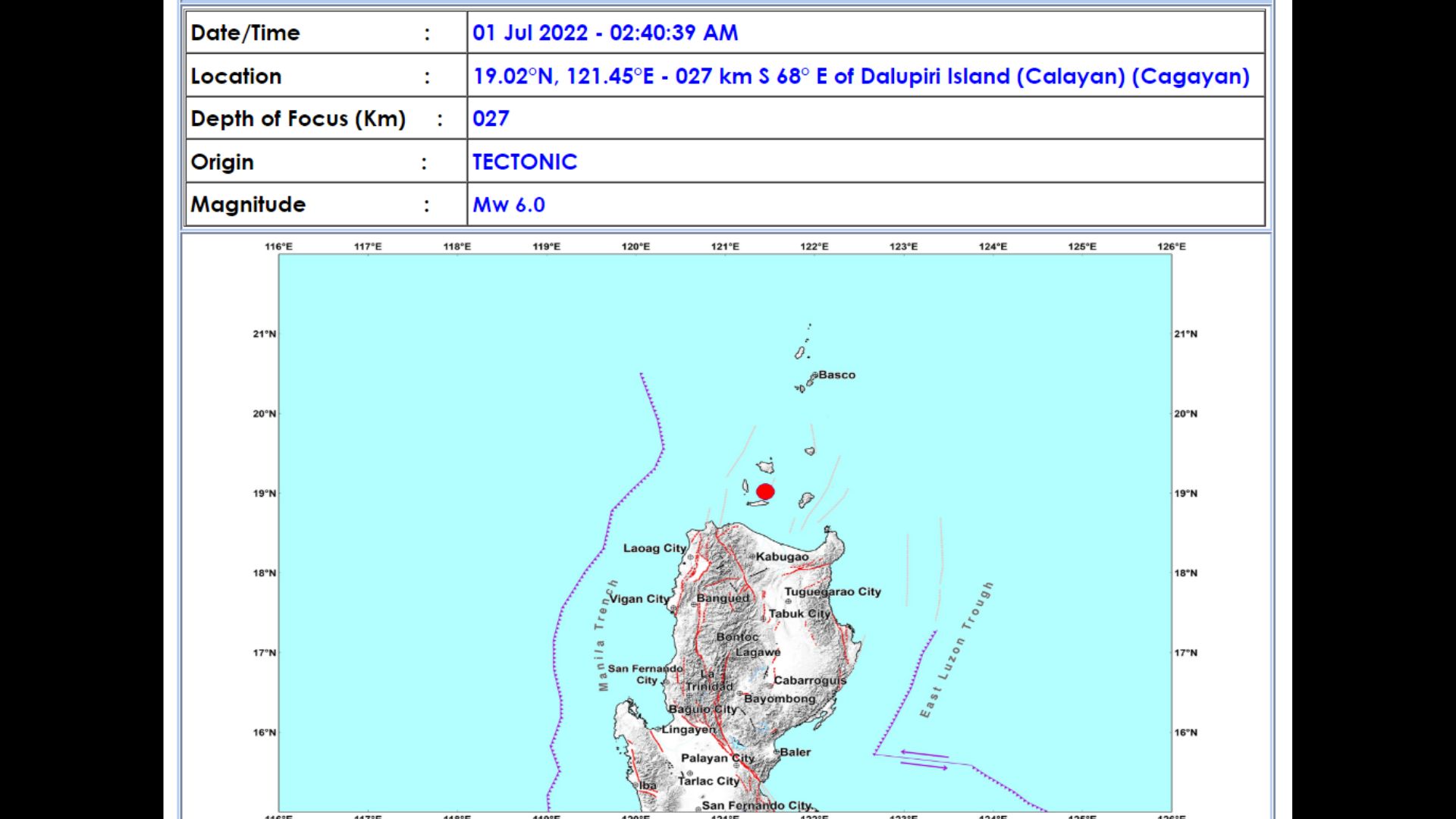This screenshot has height=819, width=1456.
Task: Click the depth of focus value '027'
Action: coord(491,118)
